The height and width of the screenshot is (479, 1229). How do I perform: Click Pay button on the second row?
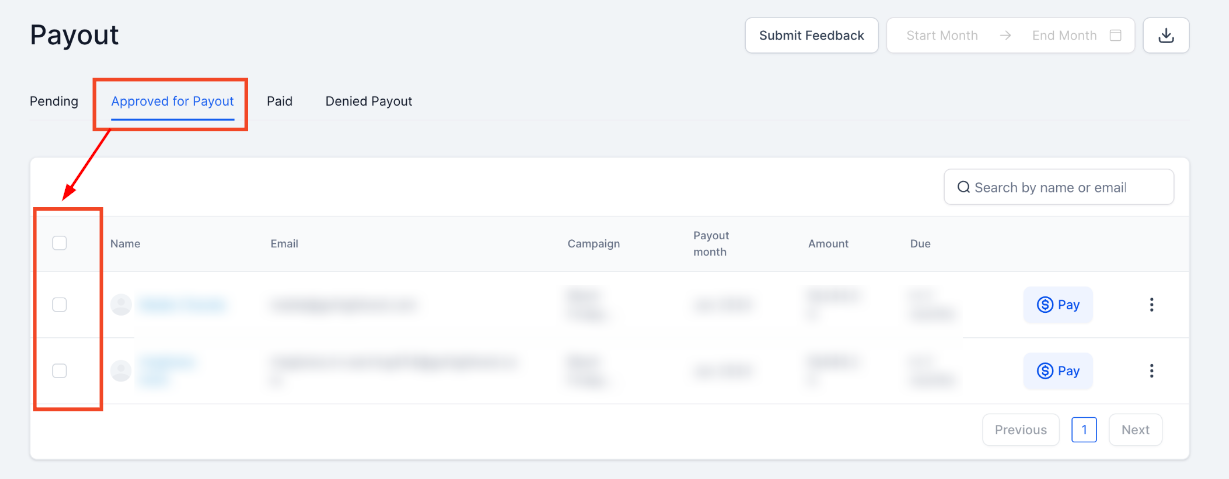[1057, 371]
